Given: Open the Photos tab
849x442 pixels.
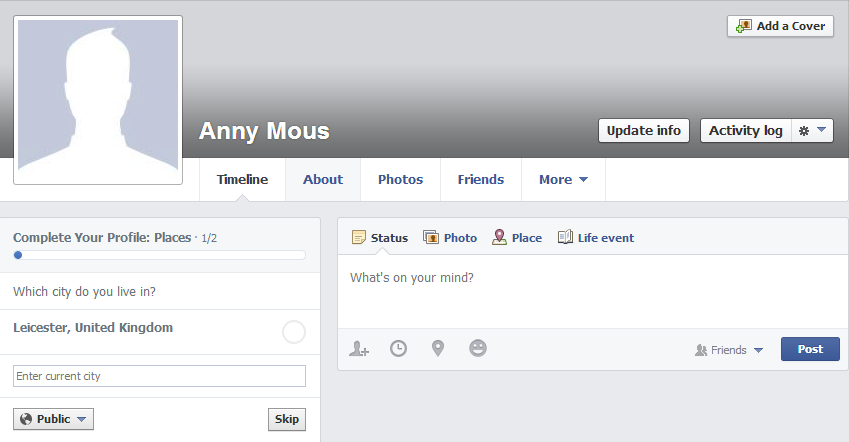Looking at the screenshot, I should pyautogui.click(x=400, y=179).
